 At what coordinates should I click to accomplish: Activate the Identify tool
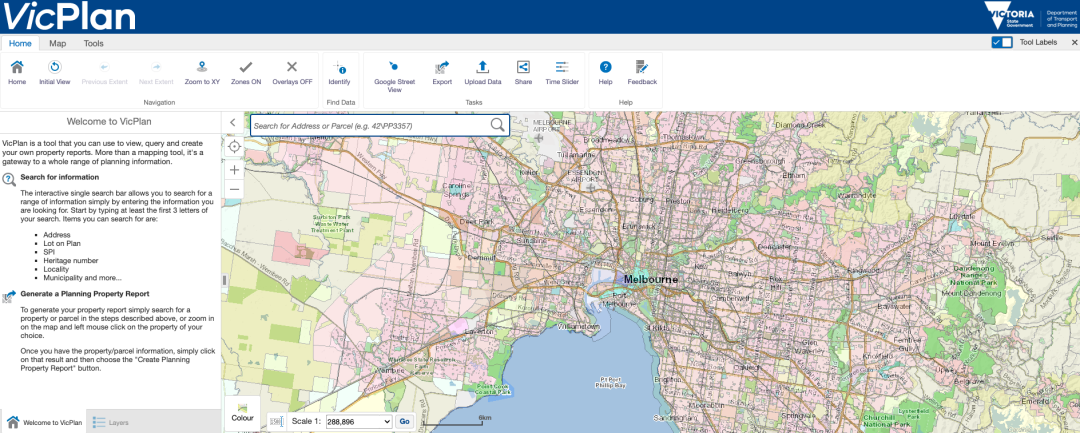tap(340, 72)
